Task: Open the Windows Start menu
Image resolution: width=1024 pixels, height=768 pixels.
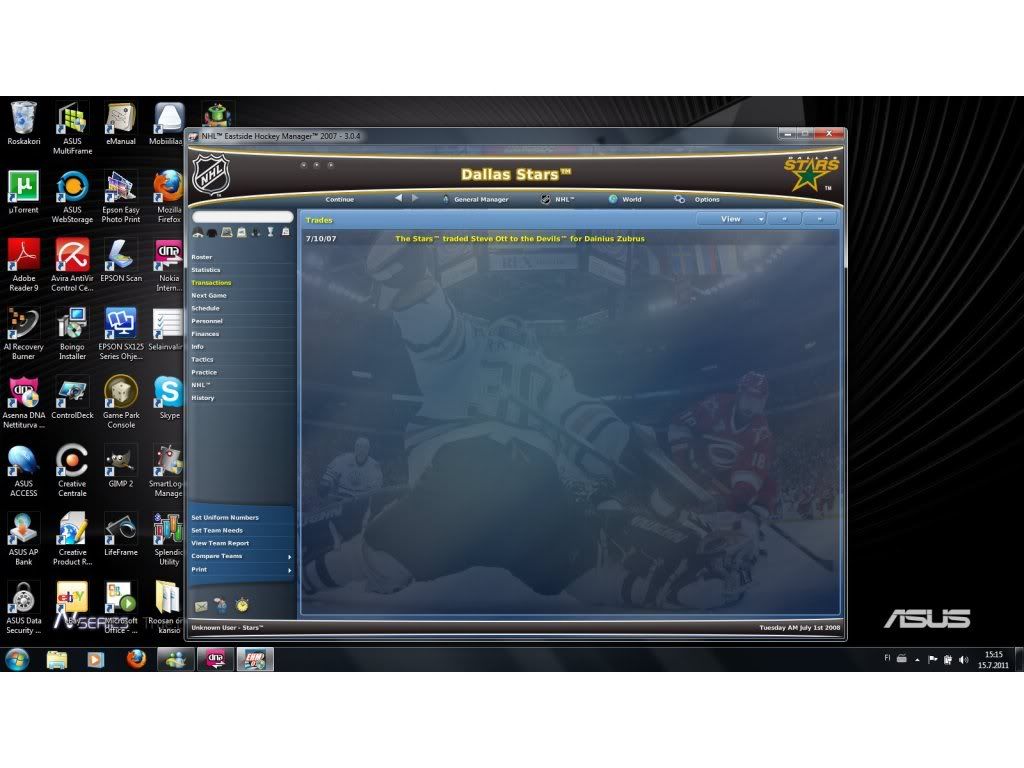Action: tap(17, 660)
